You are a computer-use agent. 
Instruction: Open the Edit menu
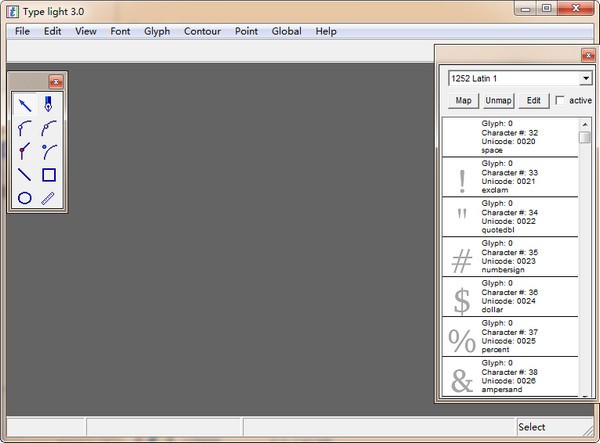(x=52, y=31)
